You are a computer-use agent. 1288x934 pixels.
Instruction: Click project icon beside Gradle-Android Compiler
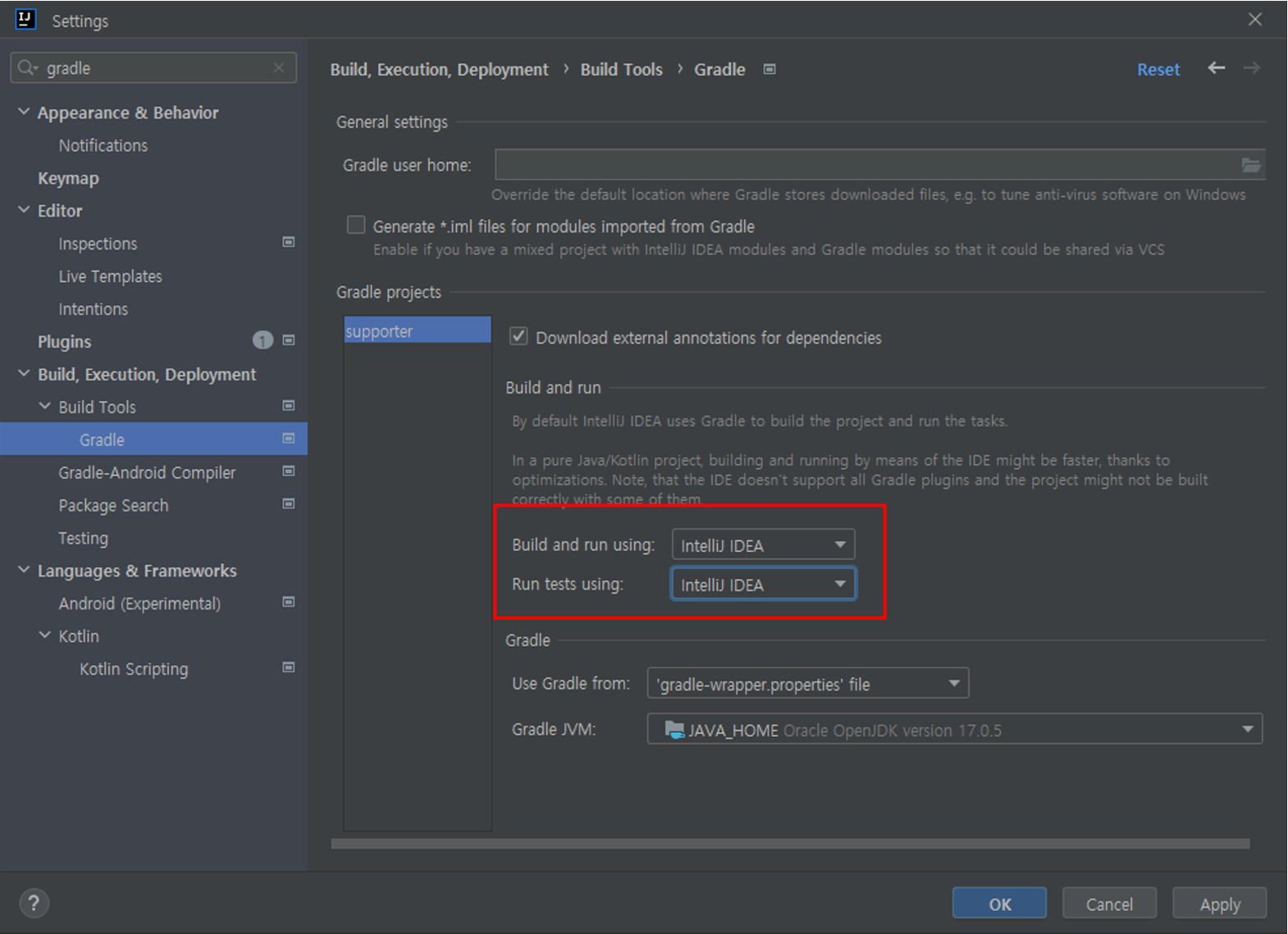point(289,472)
